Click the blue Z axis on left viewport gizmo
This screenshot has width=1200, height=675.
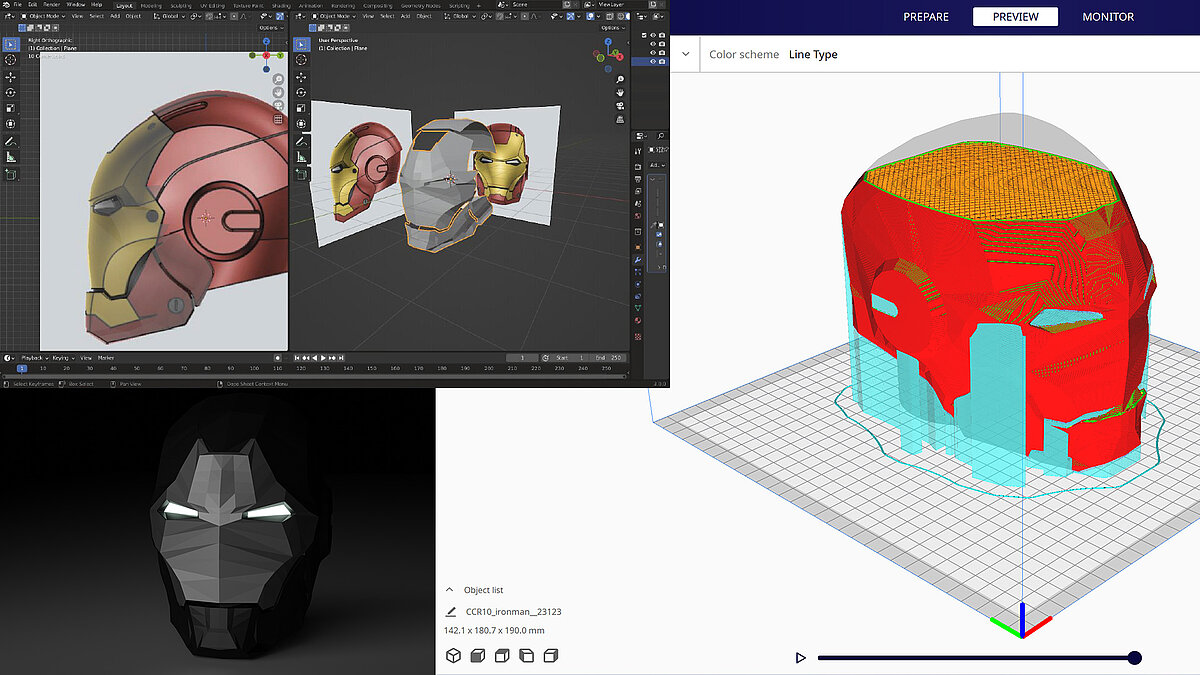click(x=266, y=41)
